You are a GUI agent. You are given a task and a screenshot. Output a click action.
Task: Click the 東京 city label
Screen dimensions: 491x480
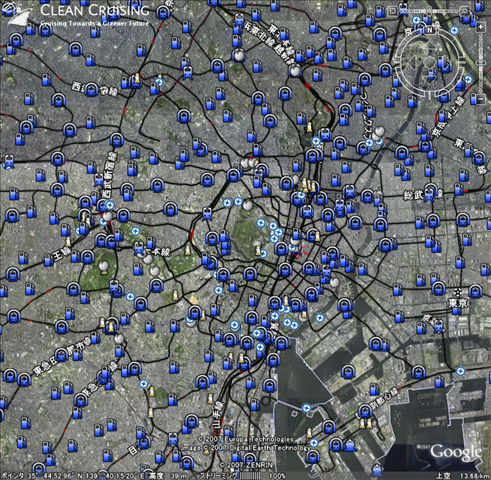pyautogui.click(x=458, y=303)
